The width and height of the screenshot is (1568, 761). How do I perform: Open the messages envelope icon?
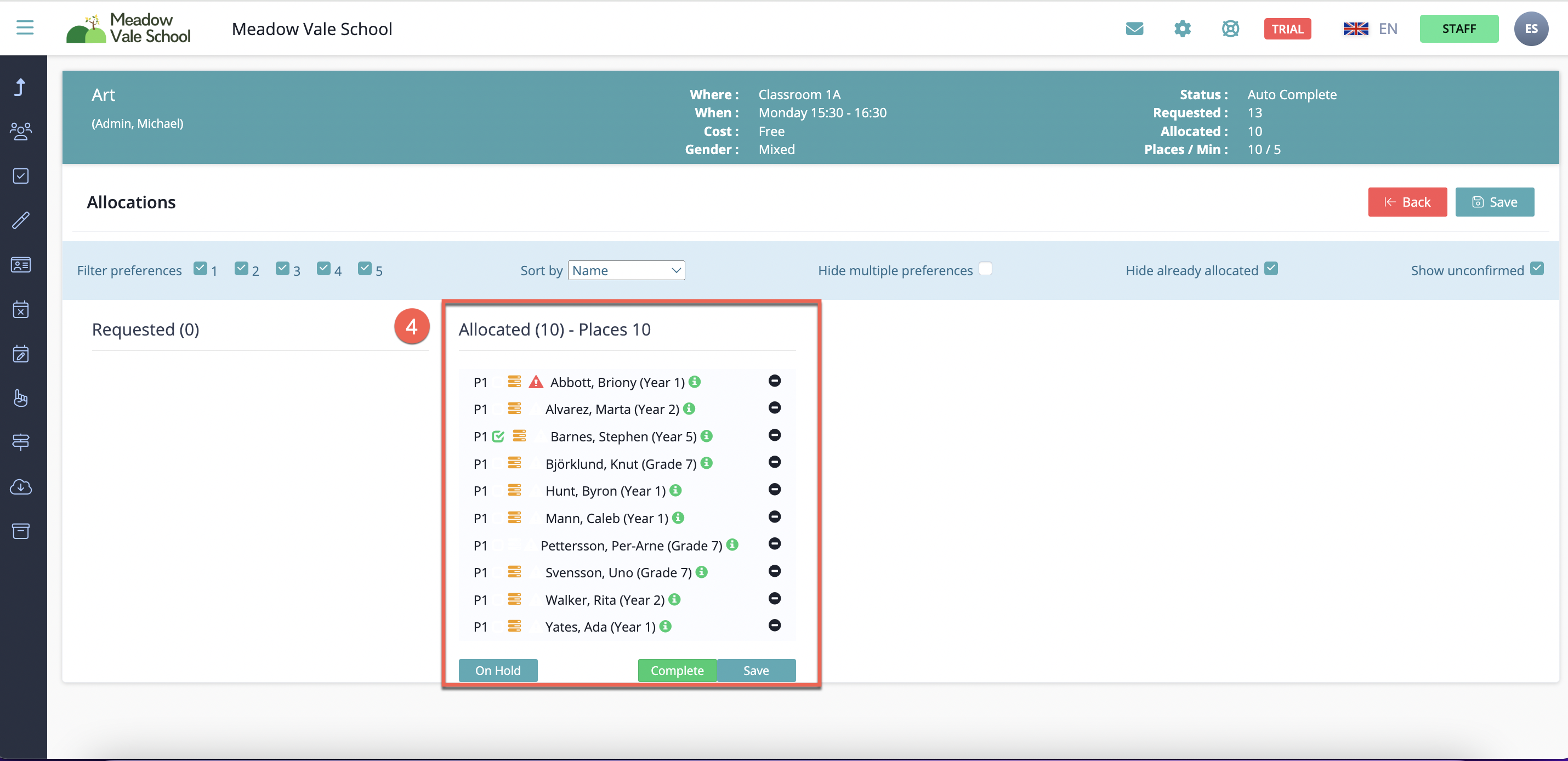point(1134,29)
